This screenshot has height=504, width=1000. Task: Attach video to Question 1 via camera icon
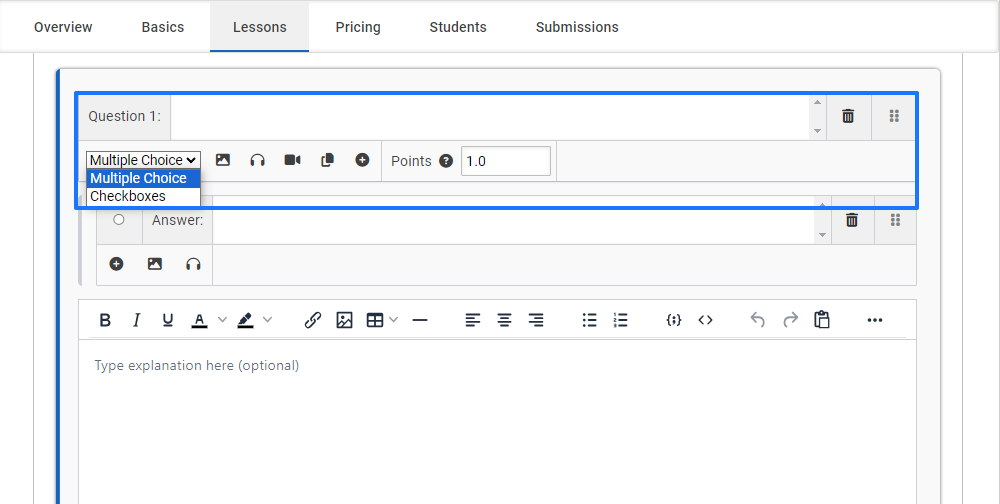pos(293,160)
